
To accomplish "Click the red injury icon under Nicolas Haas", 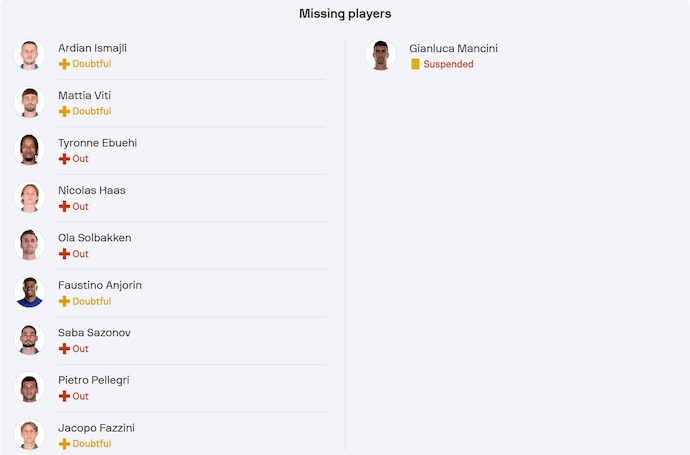I will [x=64, y=206].
